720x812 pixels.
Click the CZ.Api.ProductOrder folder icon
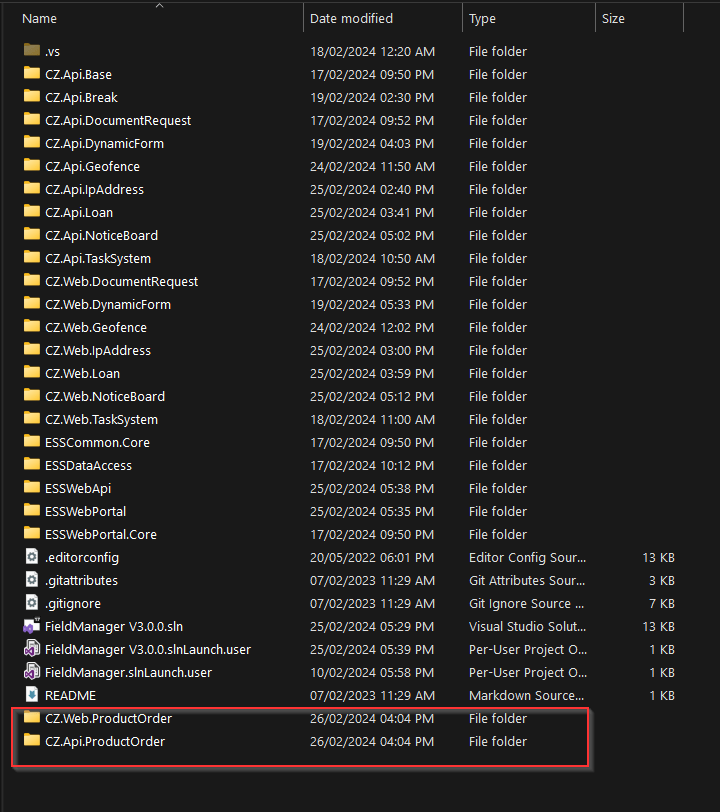pos(32,741)
